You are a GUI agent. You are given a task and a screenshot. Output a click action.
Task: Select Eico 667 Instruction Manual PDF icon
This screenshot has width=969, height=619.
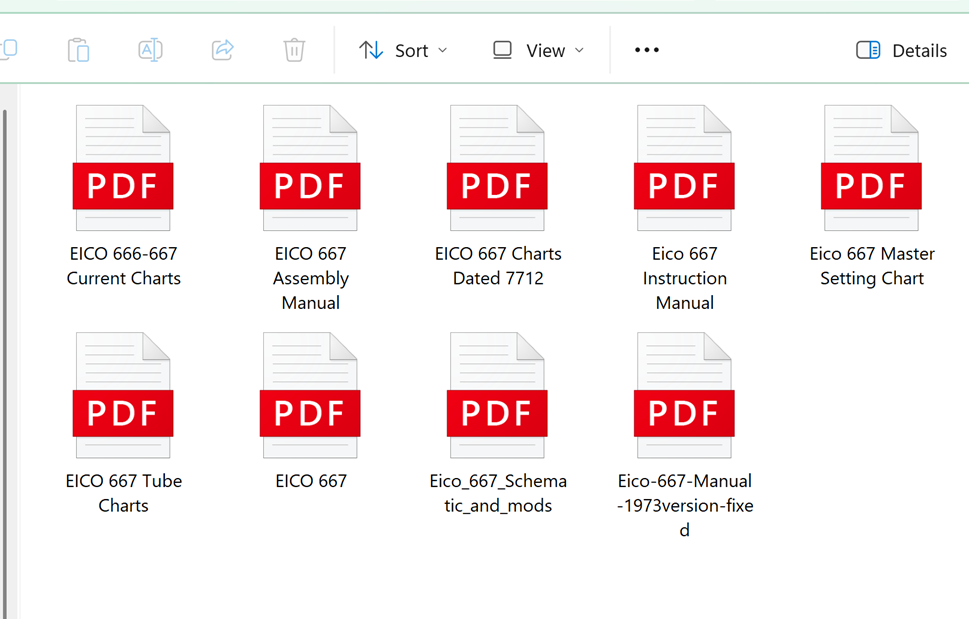[x=684, y=168]
